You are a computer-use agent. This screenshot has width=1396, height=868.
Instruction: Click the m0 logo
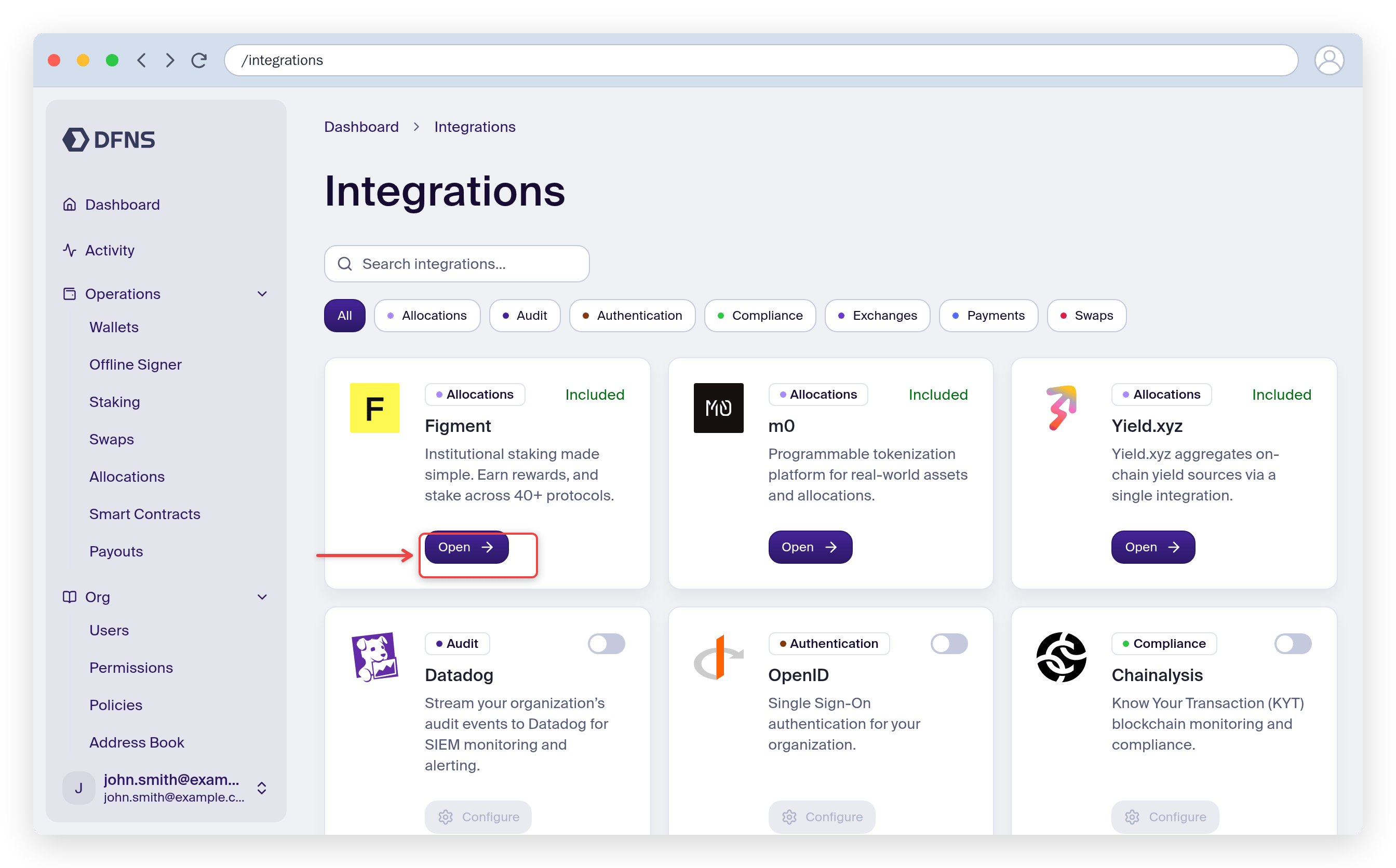[718, 408]
